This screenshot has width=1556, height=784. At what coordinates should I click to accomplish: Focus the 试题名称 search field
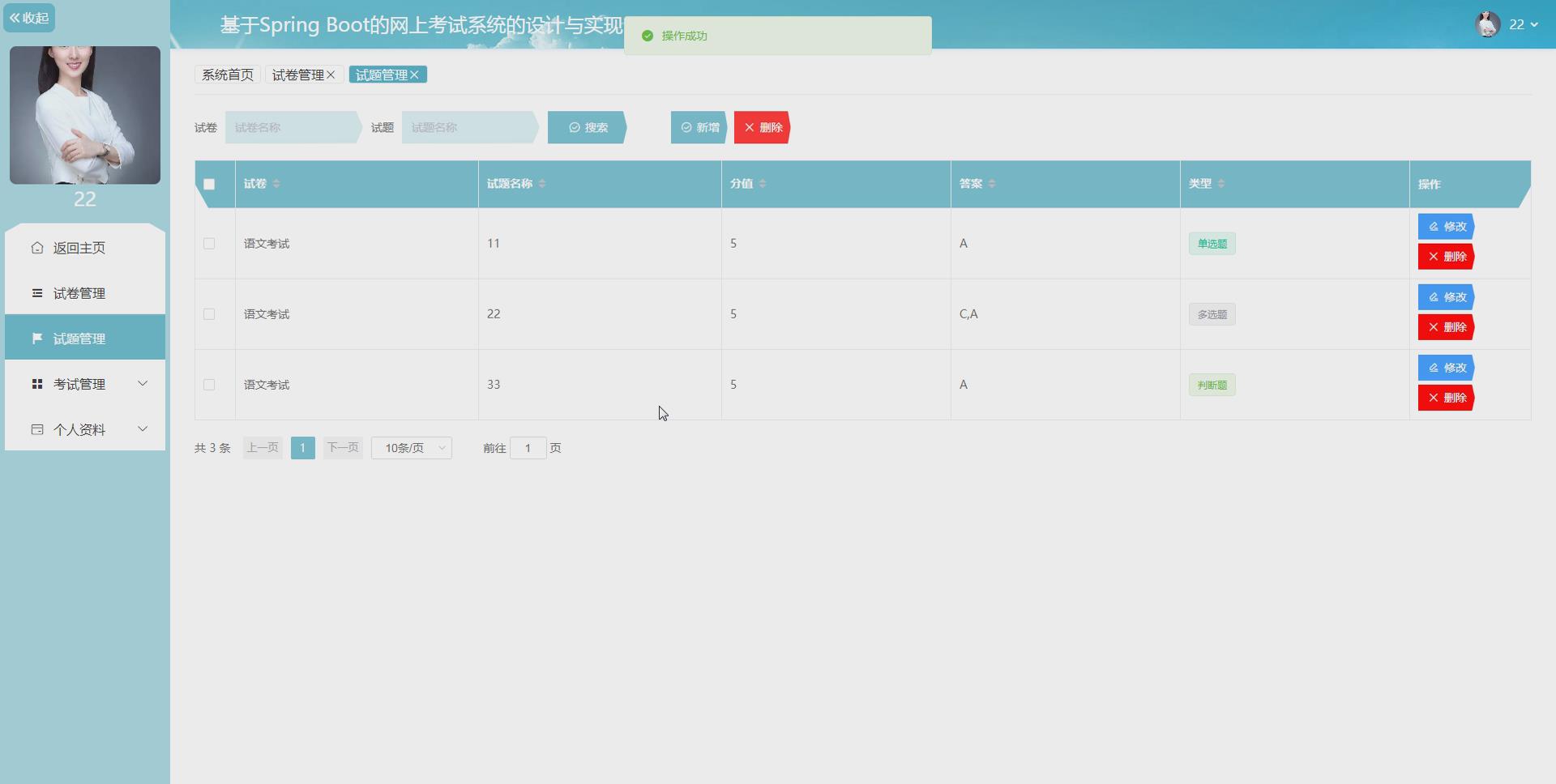pyautogui.click(x=469, y=127)
